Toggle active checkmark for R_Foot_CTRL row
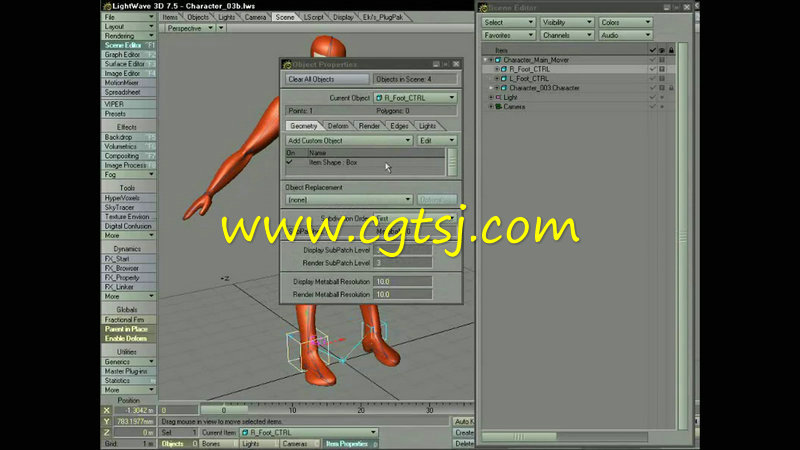Image resolution: width=800 pixels, height=450 pixels. tap(652, 69)
